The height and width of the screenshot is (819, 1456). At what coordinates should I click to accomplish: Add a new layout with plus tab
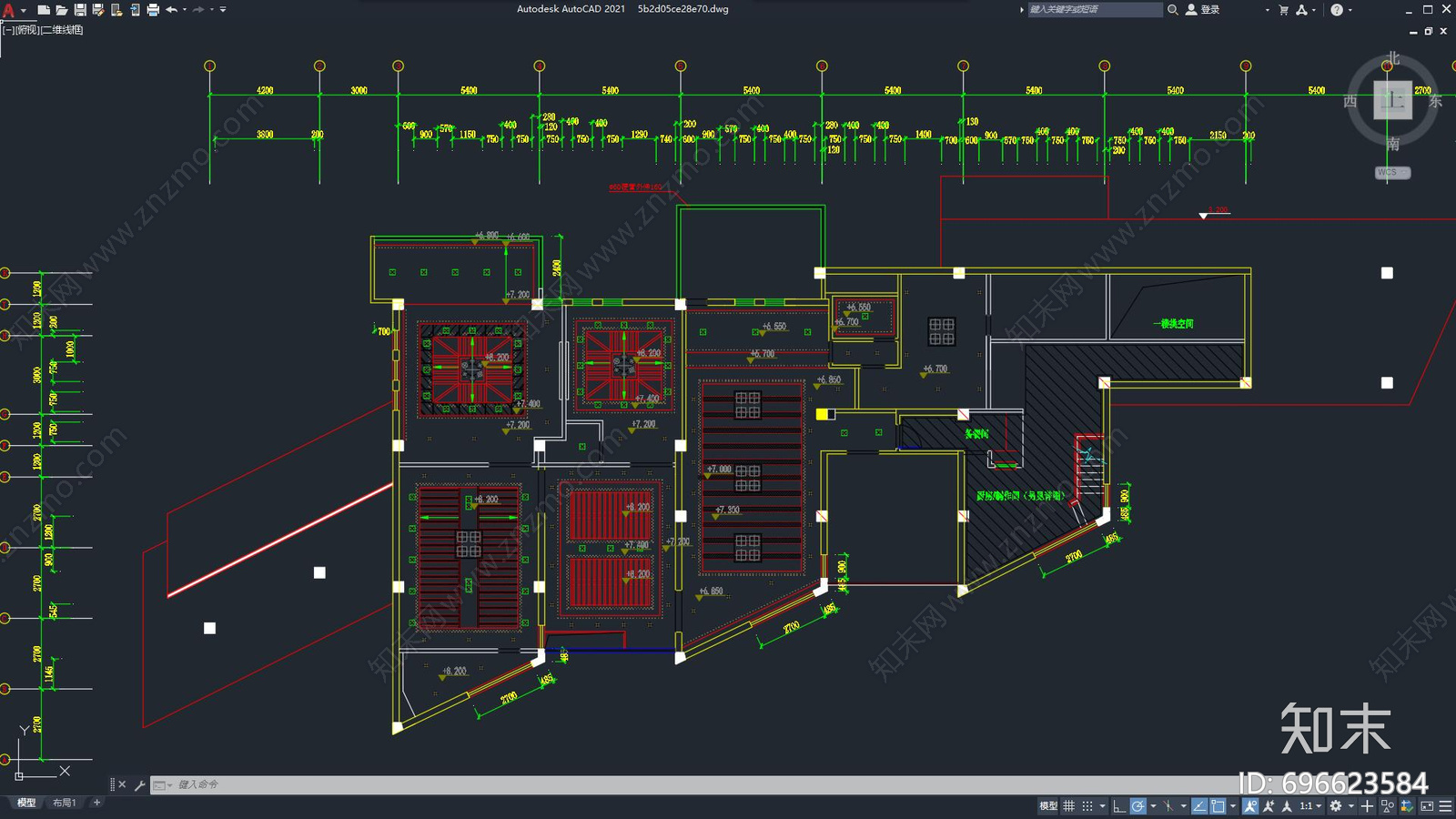click(x=96, y=803)
